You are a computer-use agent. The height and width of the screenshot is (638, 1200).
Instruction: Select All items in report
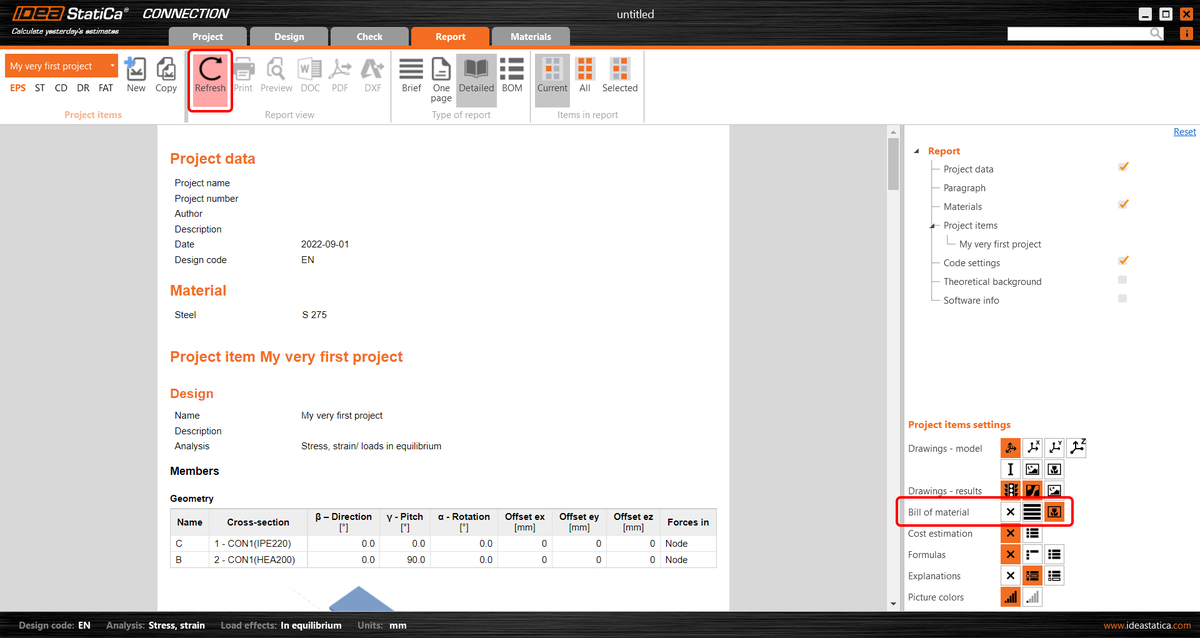(585, 75)
